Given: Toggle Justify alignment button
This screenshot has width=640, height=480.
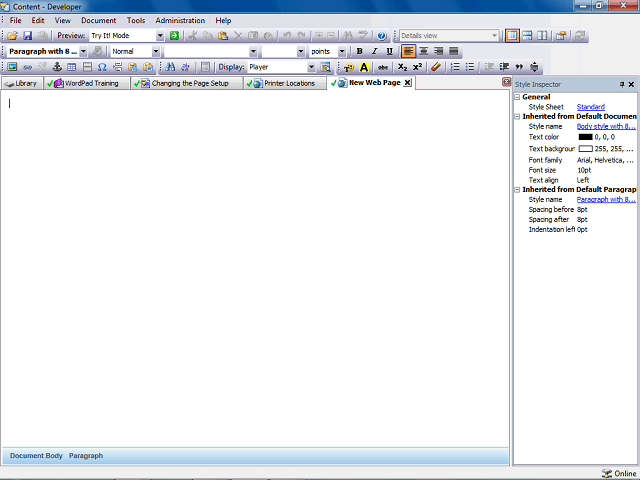Looking at the screenshot, I should click(453, 51).
